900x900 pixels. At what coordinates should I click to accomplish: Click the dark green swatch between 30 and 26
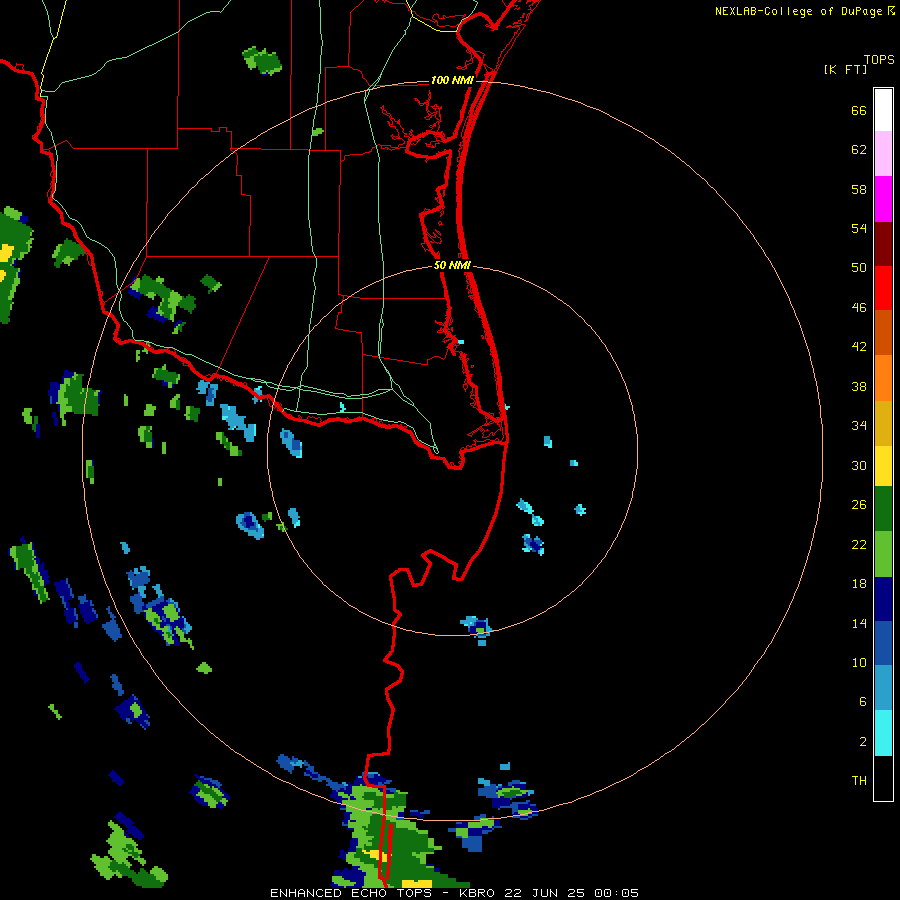click(883, 509)
